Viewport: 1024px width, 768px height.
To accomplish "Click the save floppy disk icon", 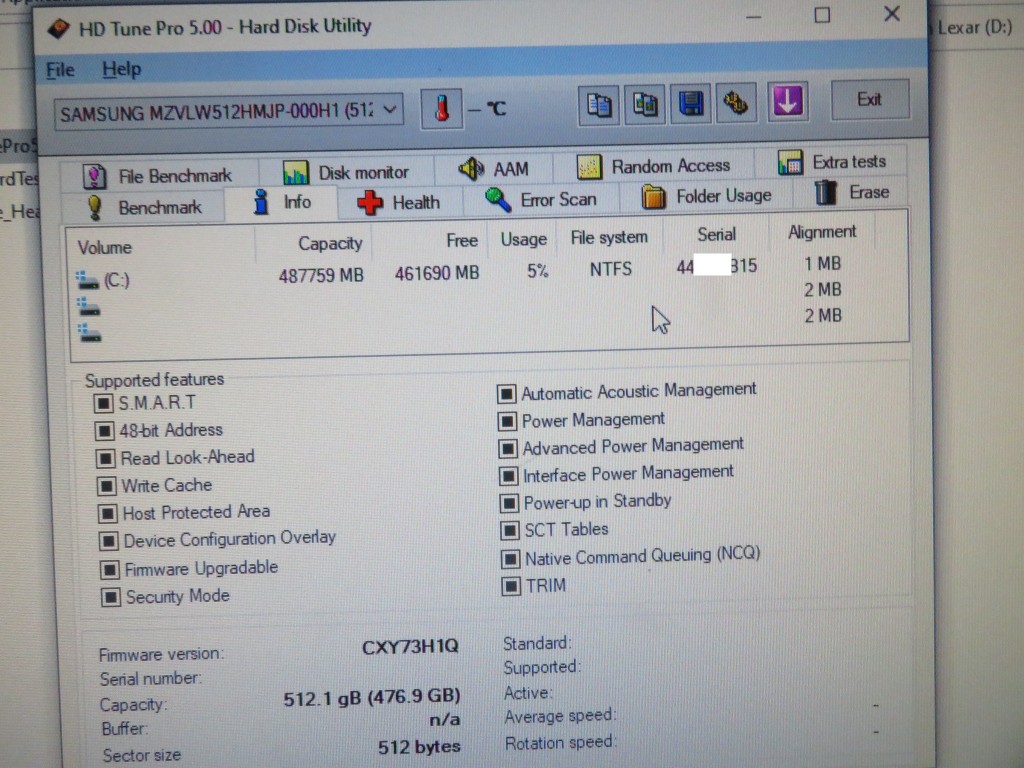I will (690, 103).
